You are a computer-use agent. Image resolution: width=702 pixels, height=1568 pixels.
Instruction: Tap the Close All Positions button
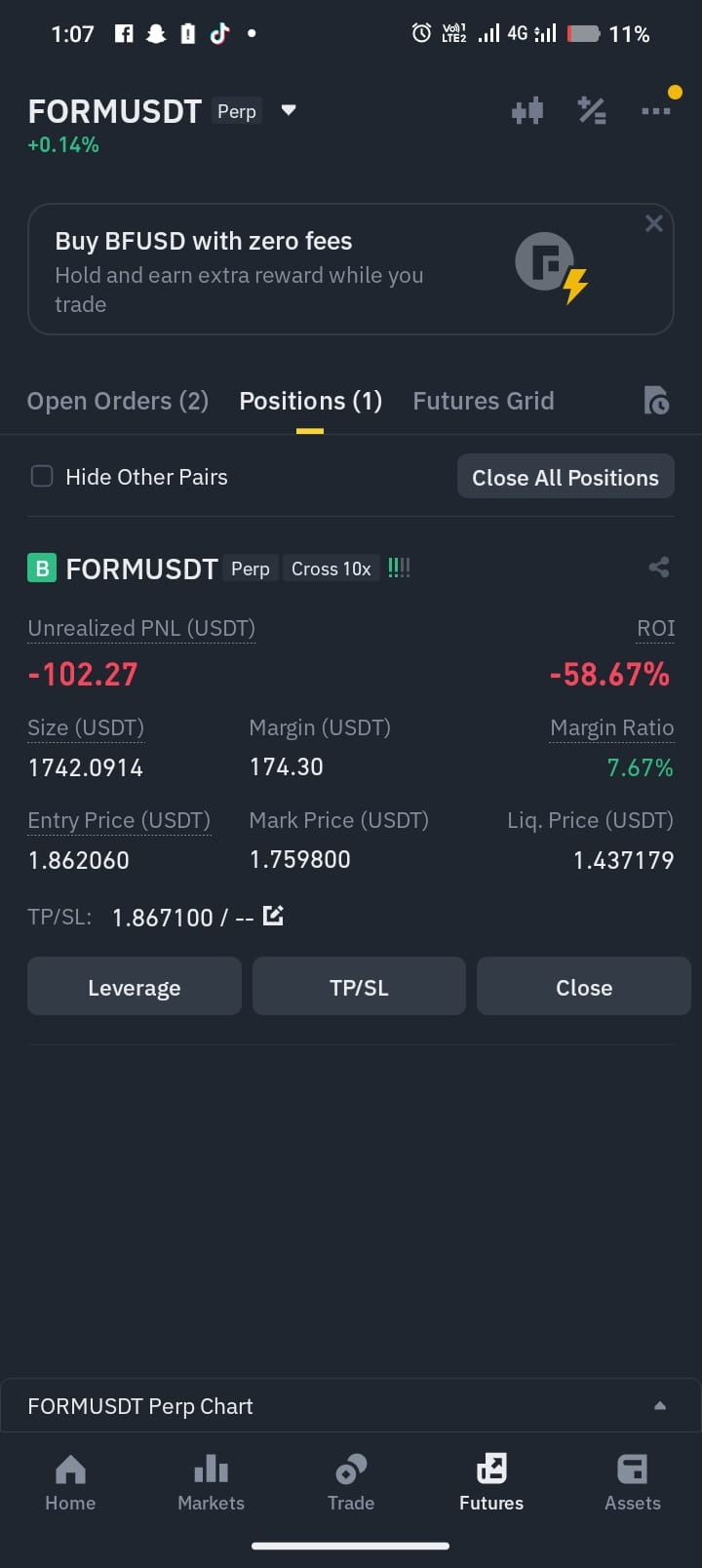click(565, 477)
